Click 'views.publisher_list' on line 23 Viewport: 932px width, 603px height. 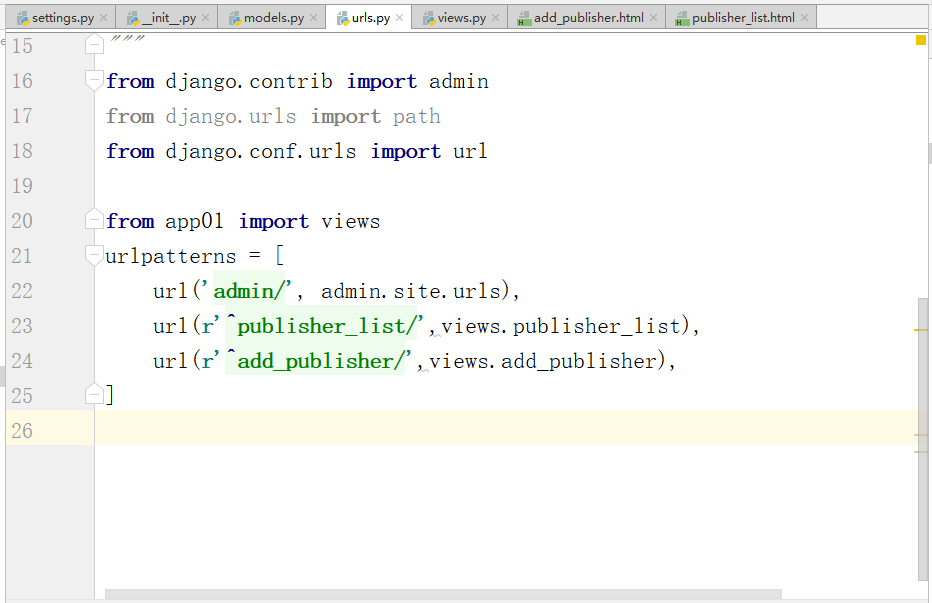pos(561,326)
